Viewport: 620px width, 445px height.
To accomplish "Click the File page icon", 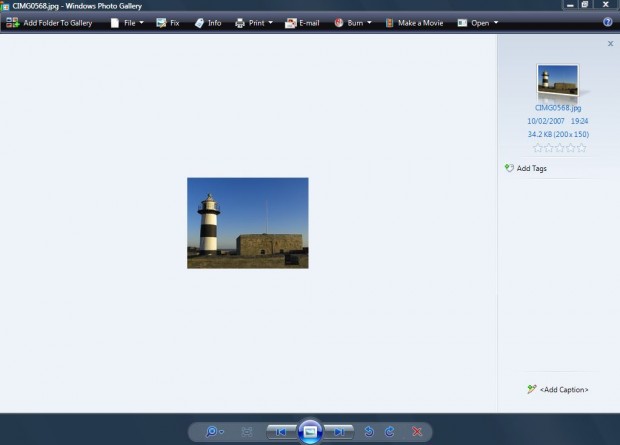I will 115,23.
